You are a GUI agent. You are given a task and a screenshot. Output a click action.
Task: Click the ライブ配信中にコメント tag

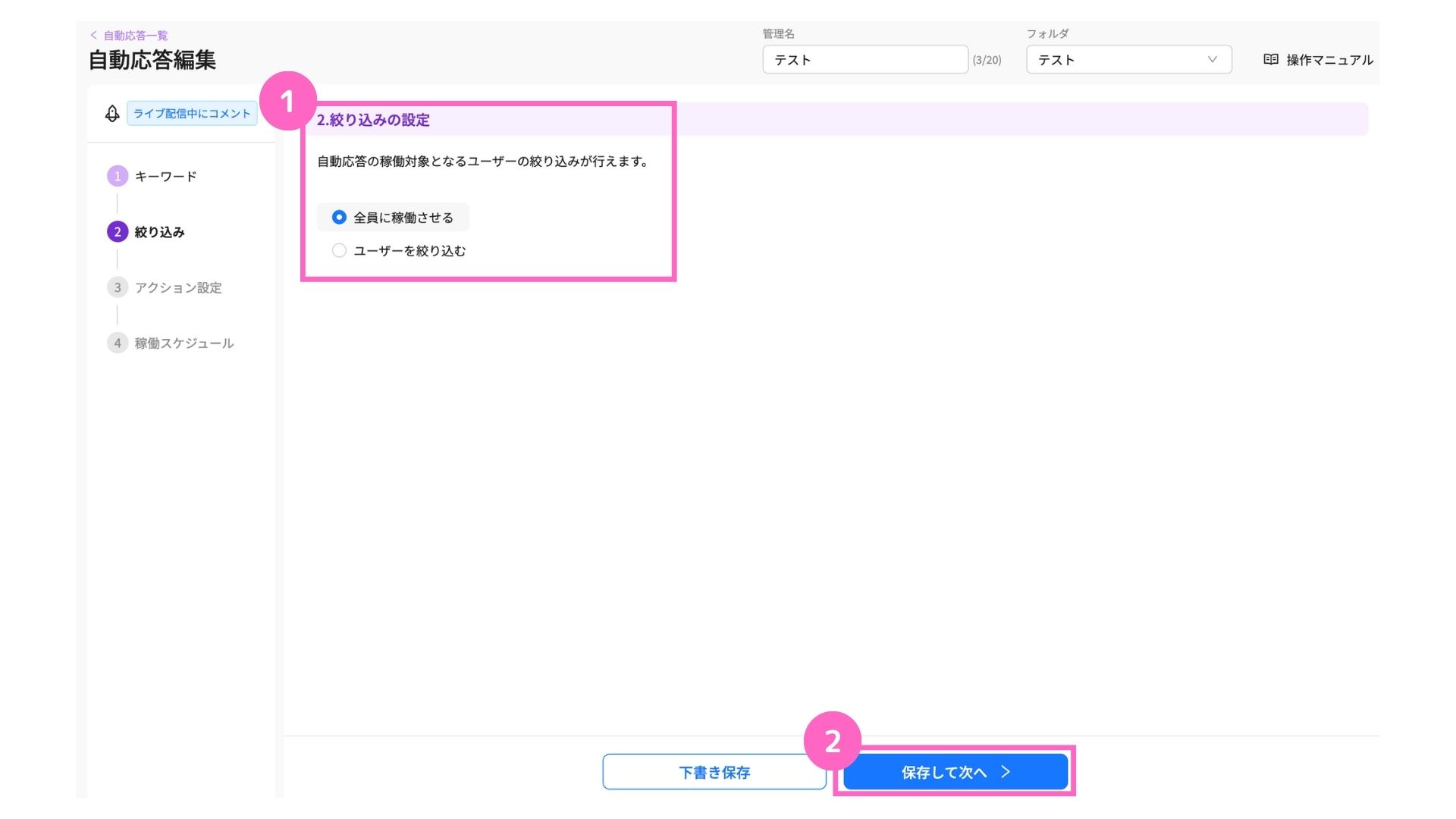point(192,113)
